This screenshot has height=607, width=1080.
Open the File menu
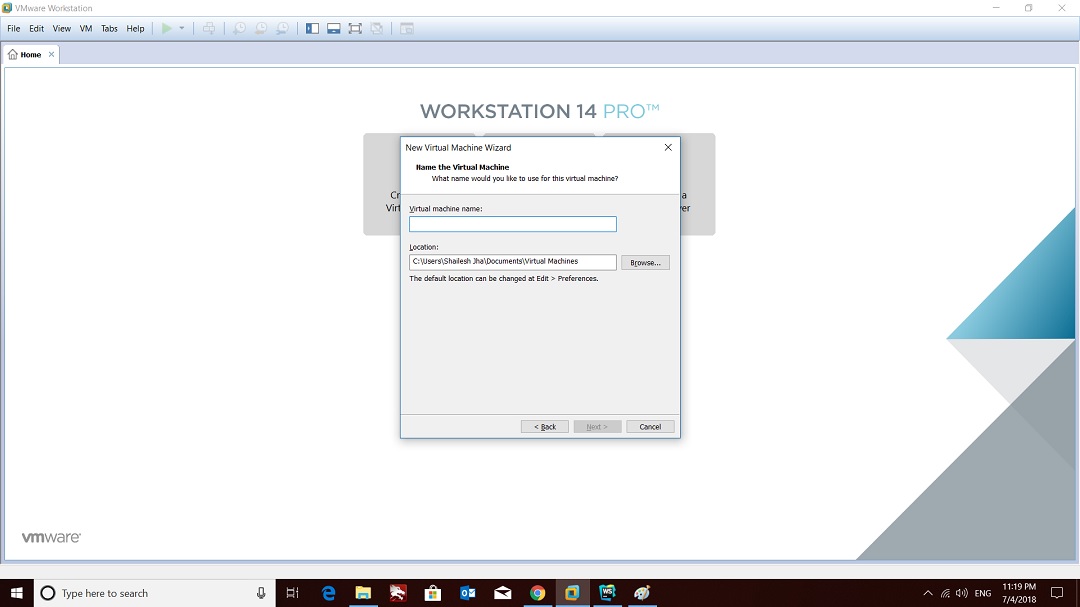pyautogui.click(x=14, y=28)
